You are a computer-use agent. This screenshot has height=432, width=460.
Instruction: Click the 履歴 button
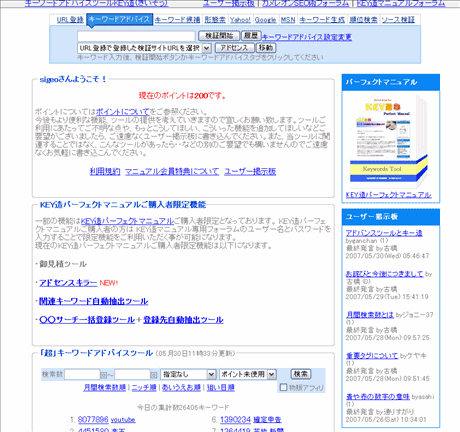click(251, 36)
